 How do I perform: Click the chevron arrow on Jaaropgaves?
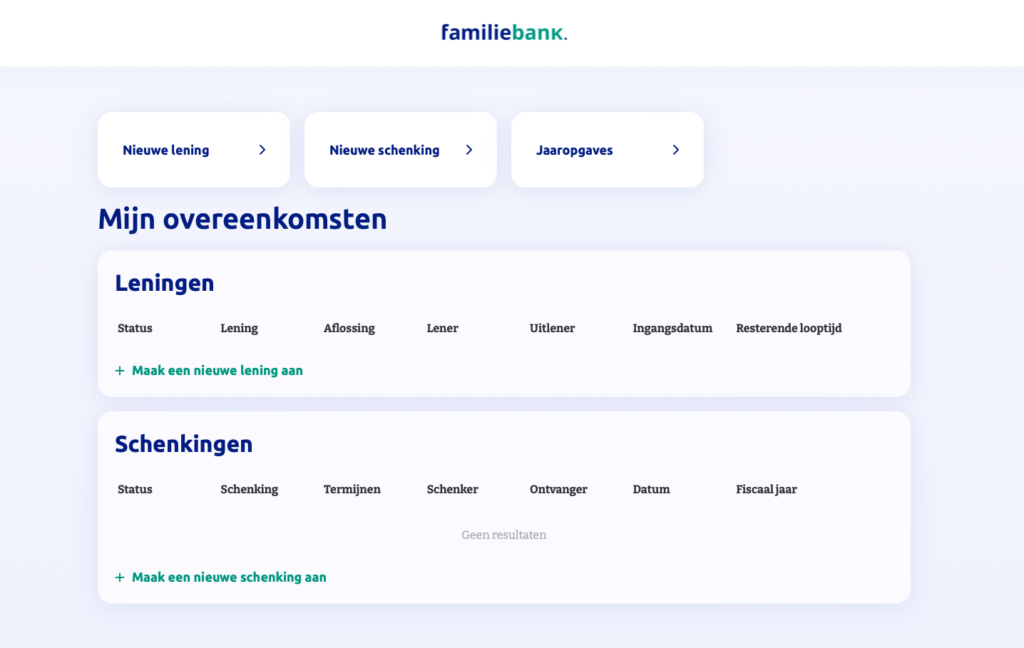point(676,150)
